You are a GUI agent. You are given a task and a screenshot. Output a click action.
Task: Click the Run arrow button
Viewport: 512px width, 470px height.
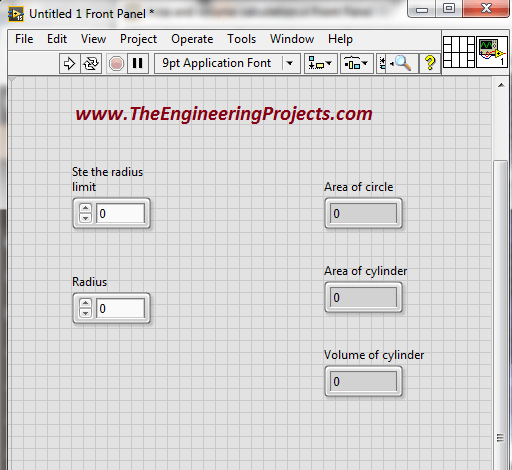click(x=69, y=63)
